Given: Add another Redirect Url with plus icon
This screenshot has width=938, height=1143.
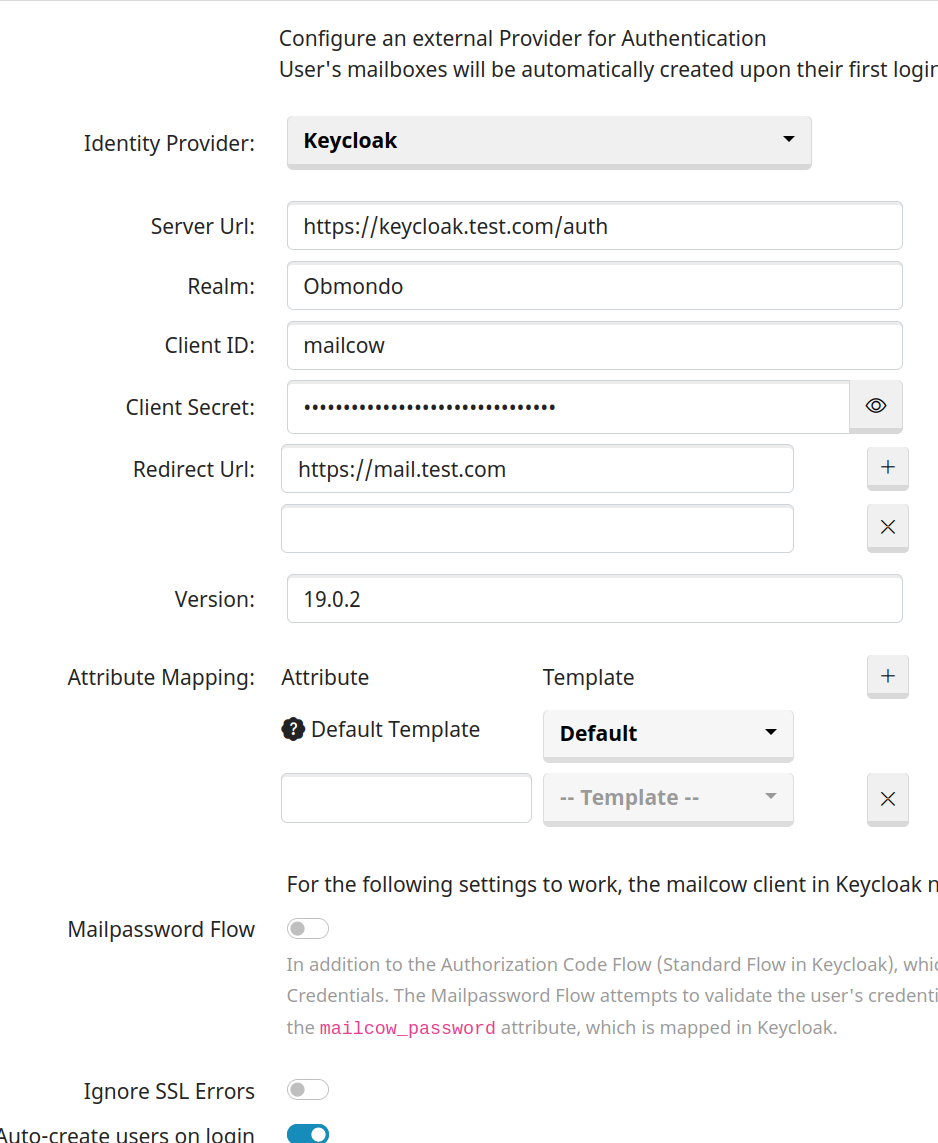Looking at the screenshot, I should 887,467.
